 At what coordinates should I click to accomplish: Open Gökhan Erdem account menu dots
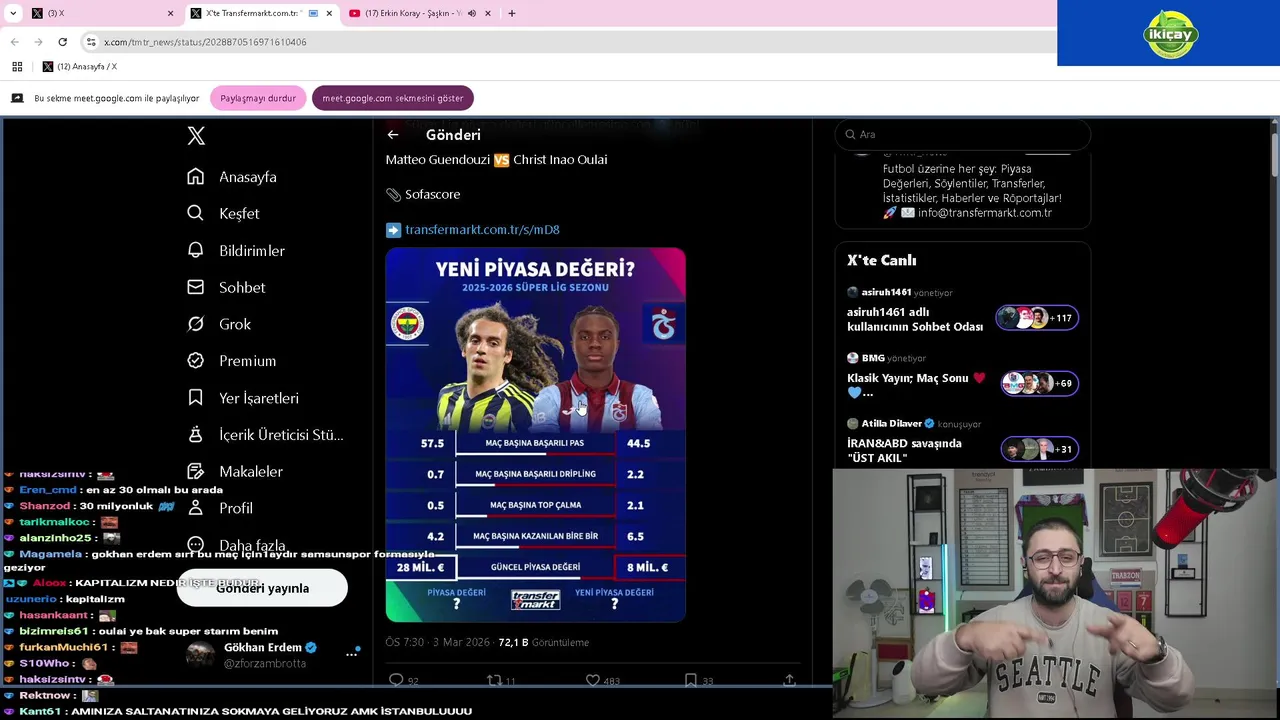point(352,654)
